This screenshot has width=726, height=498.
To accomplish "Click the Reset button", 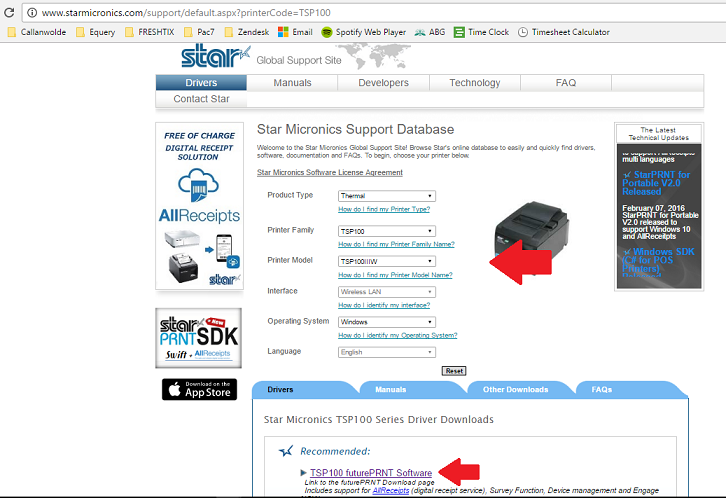I will coord(454,371).
